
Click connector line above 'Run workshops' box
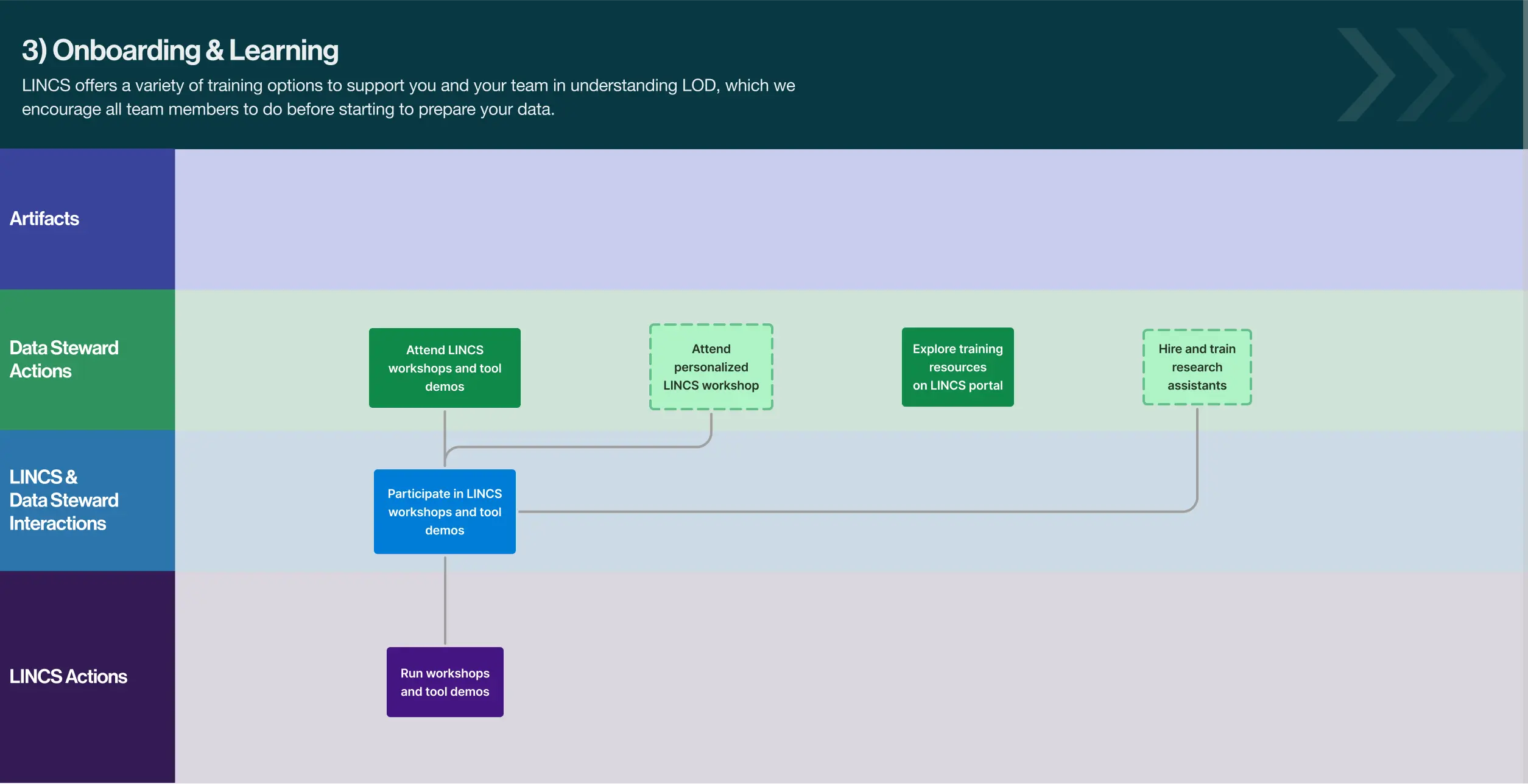445,600
